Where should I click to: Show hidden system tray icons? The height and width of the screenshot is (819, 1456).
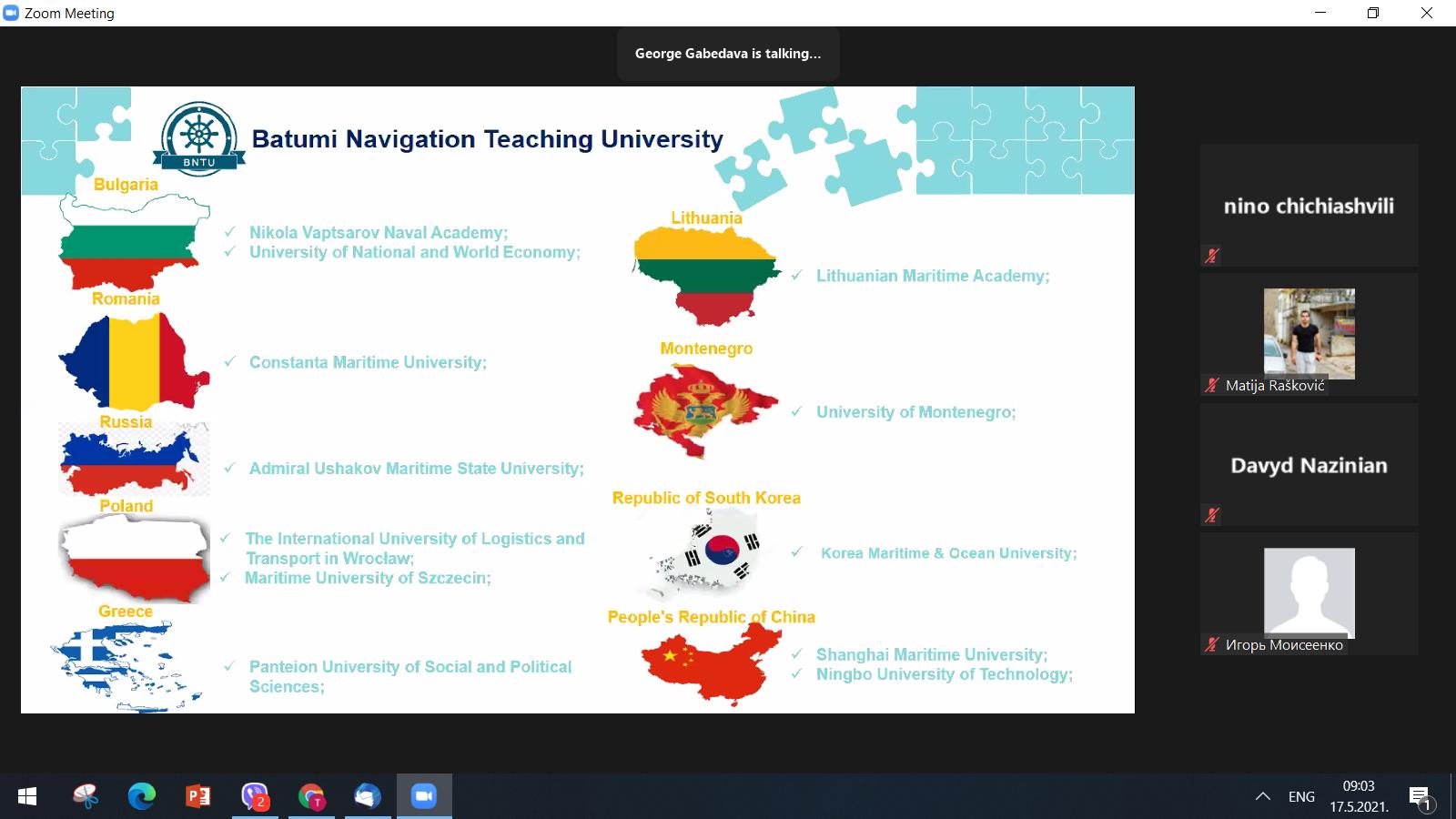[x=1263, y=796]
